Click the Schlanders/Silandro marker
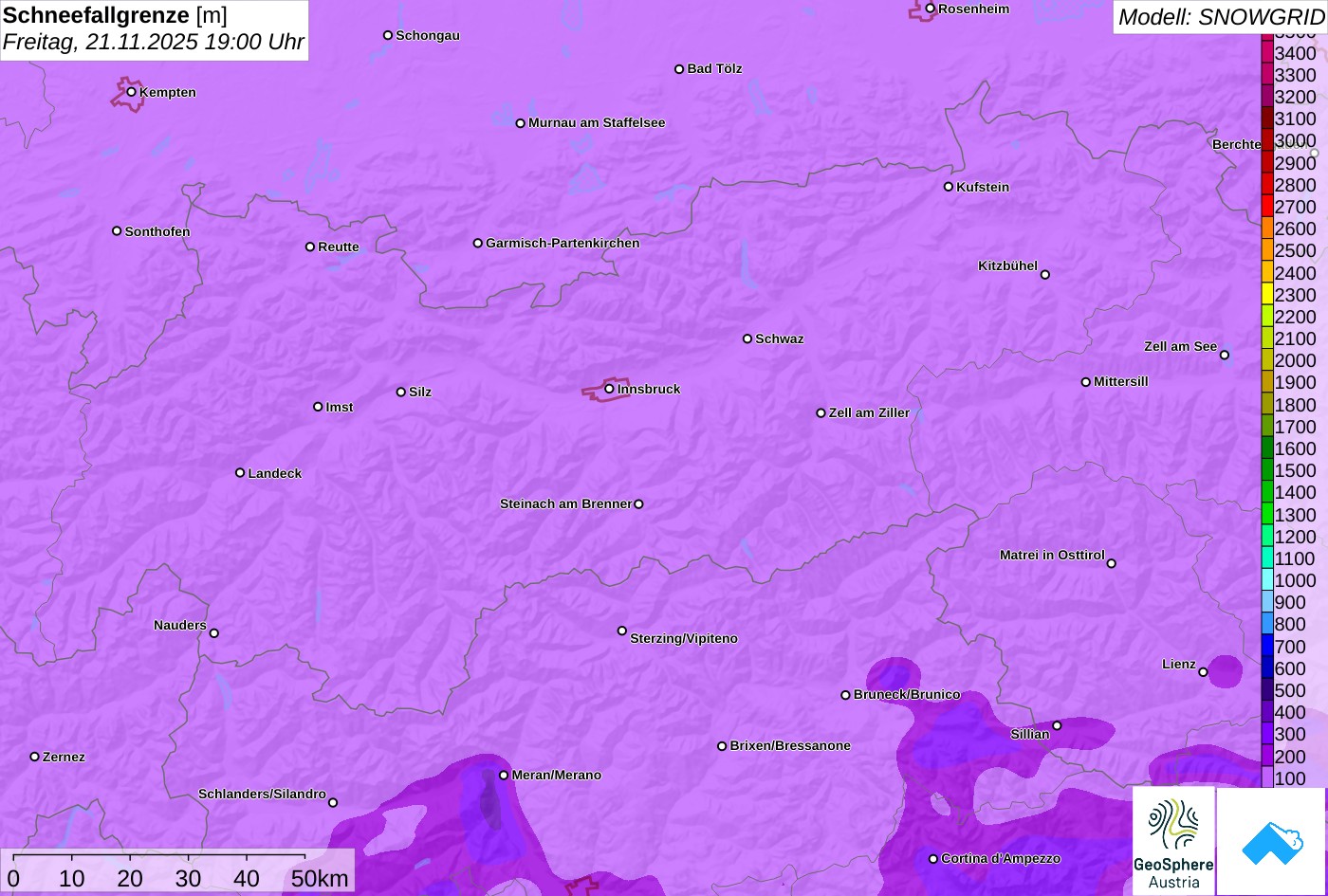The height and width of the screenshot is (896, 1328). click(x=333, y=803)
